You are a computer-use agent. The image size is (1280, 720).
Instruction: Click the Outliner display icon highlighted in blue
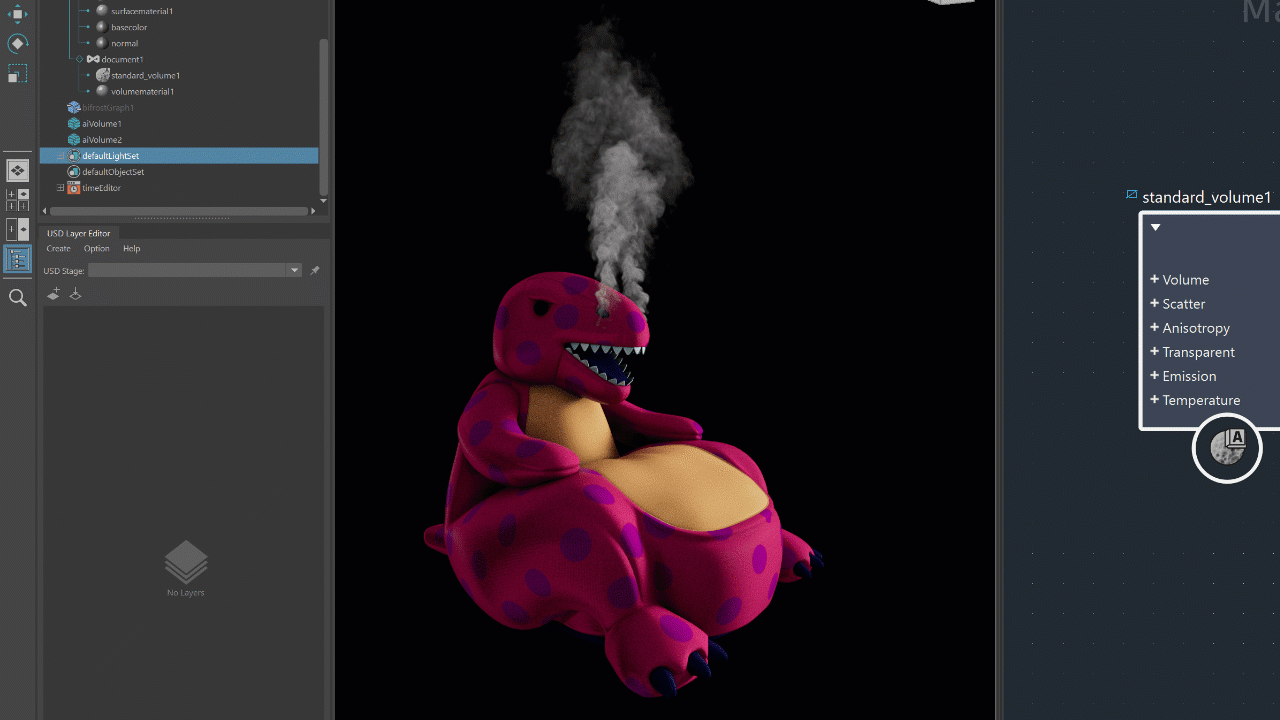point(17,259)
